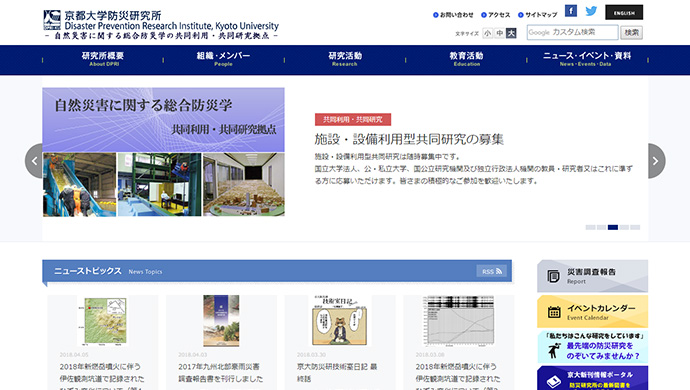Open イベントカレンダー banner

pos(592,312)
